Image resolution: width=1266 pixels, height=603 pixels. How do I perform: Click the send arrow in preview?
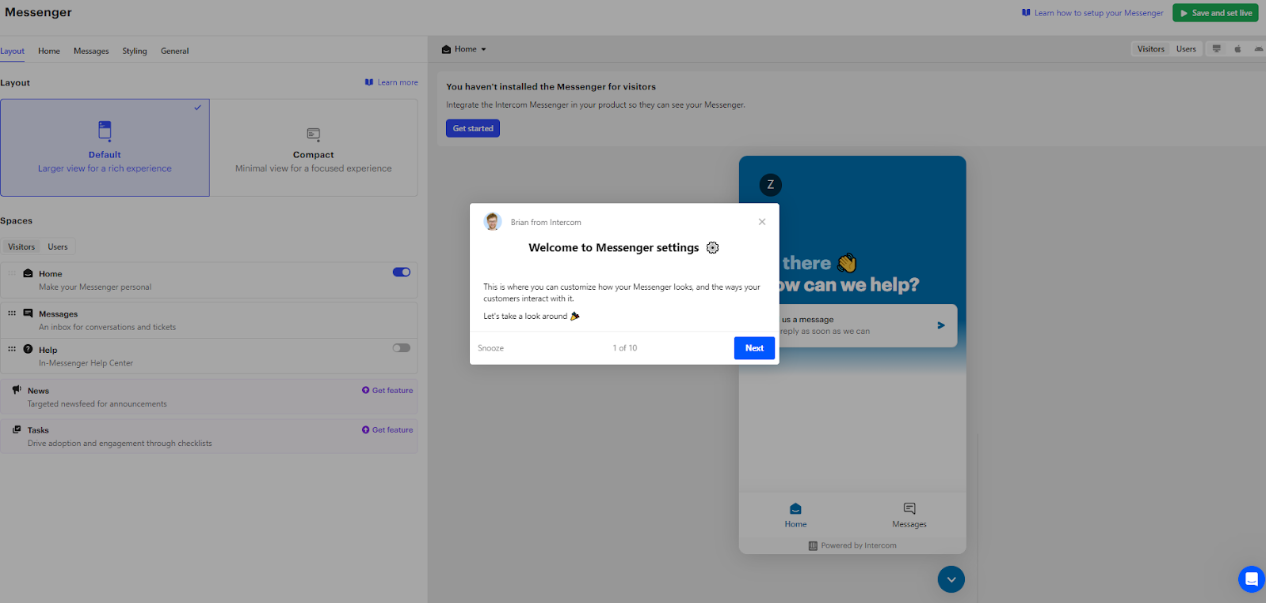point(941,325)
